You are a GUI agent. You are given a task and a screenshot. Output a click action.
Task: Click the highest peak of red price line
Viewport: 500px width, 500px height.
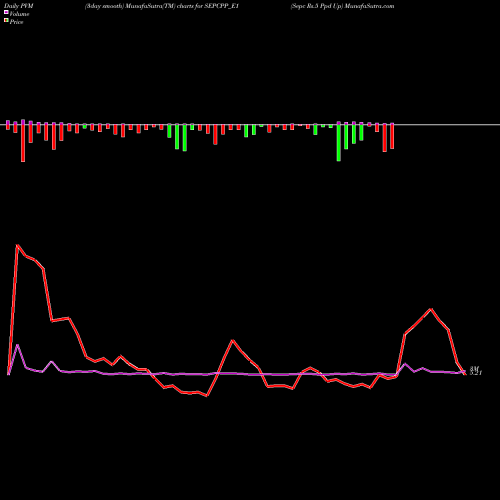point(17,245)
